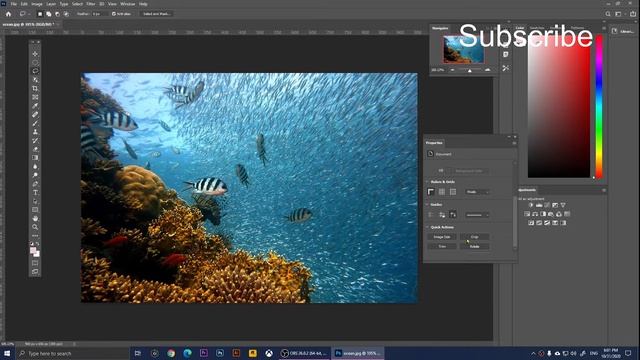Collapse the Rulers & Grids section
The image size is (640, 360).
click(428, 182)
